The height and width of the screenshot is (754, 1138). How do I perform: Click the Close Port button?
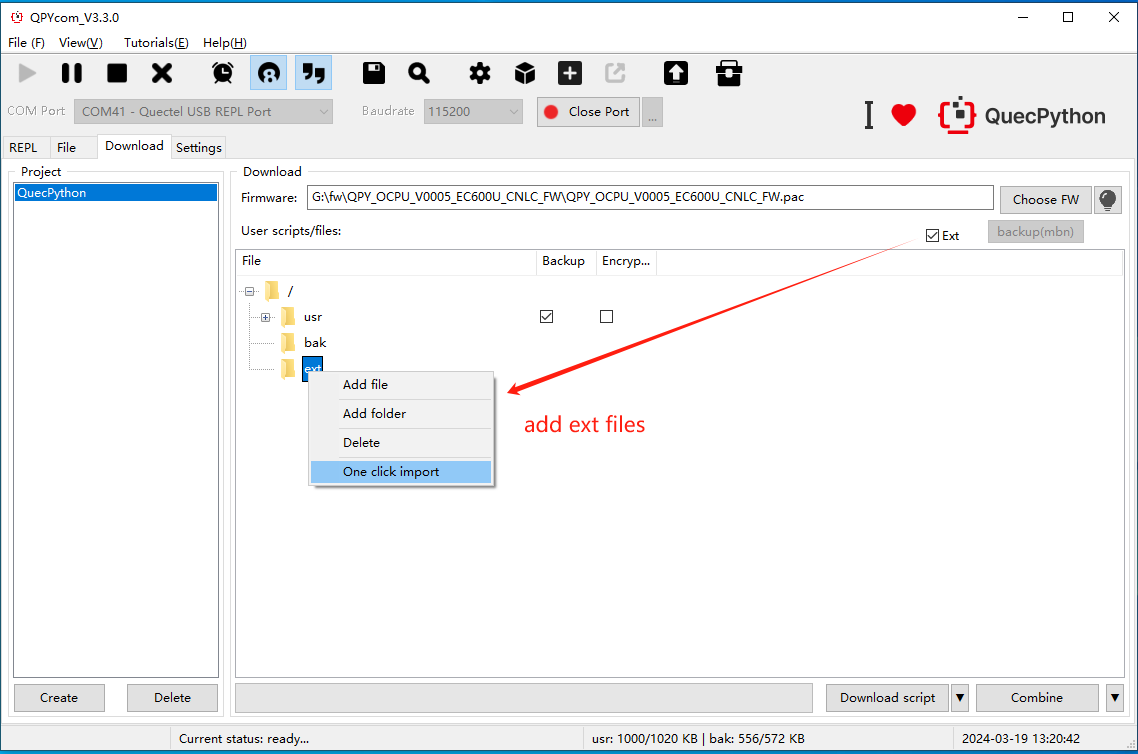589,112
